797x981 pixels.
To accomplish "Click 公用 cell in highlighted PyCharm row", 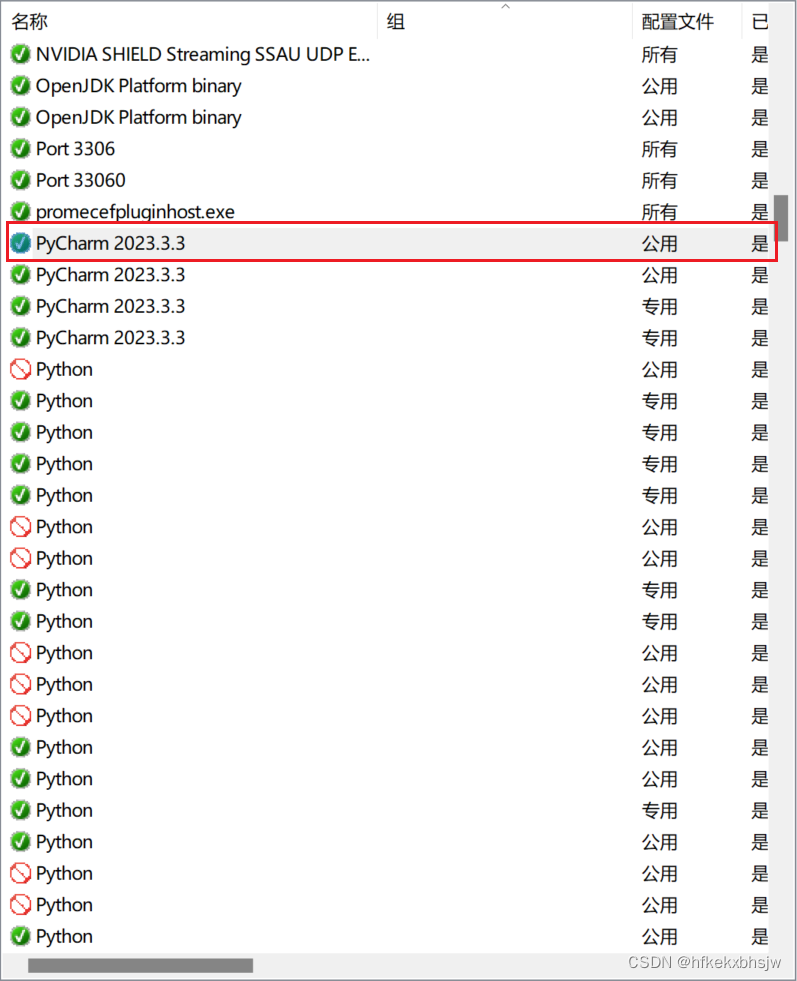I will 659,243.
